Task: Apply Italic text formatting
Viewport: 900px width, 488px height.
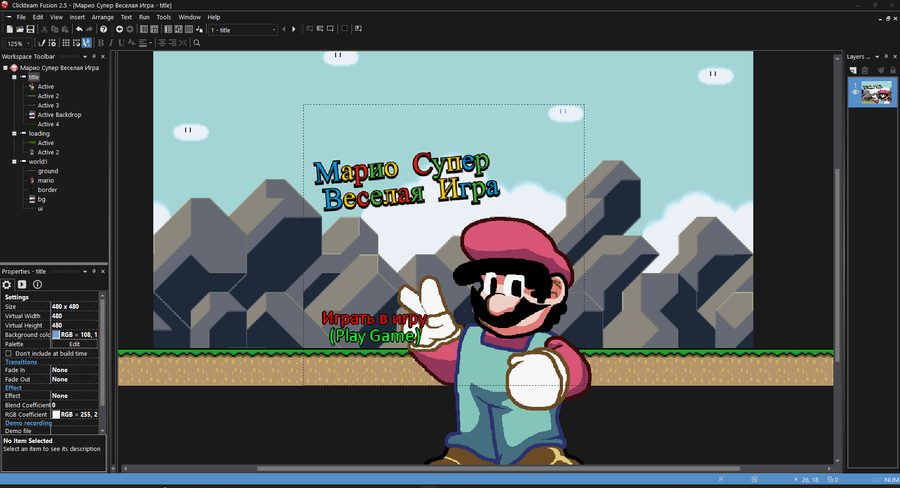Action: [x=111, y=43]
